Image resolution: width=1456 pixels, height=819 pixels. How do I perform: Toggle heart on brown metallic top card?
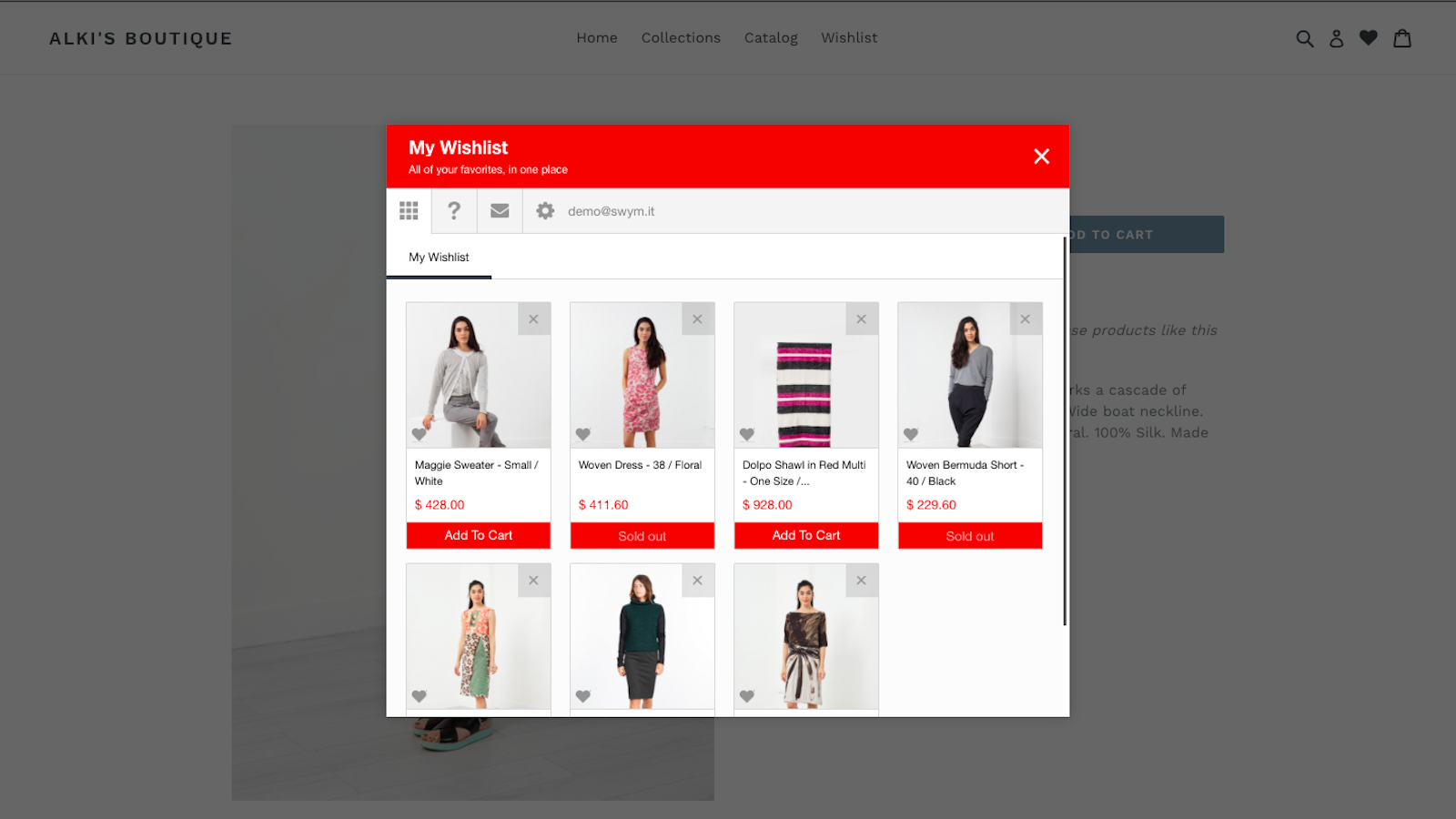pyautogui.click(x=747, y=696)
